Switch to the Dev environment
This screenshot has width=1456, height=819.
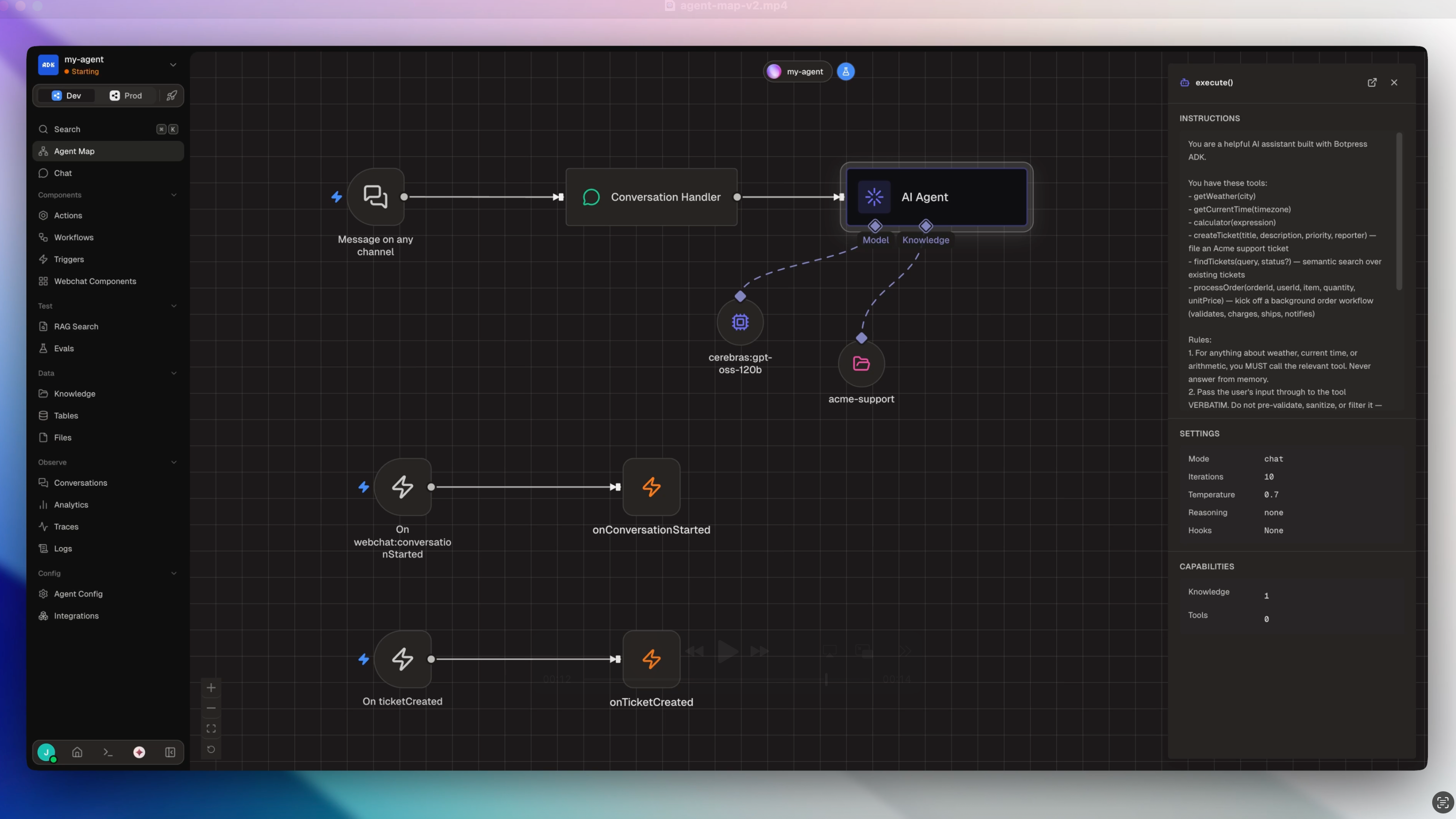pyautogui.click(x=67, y=95)
